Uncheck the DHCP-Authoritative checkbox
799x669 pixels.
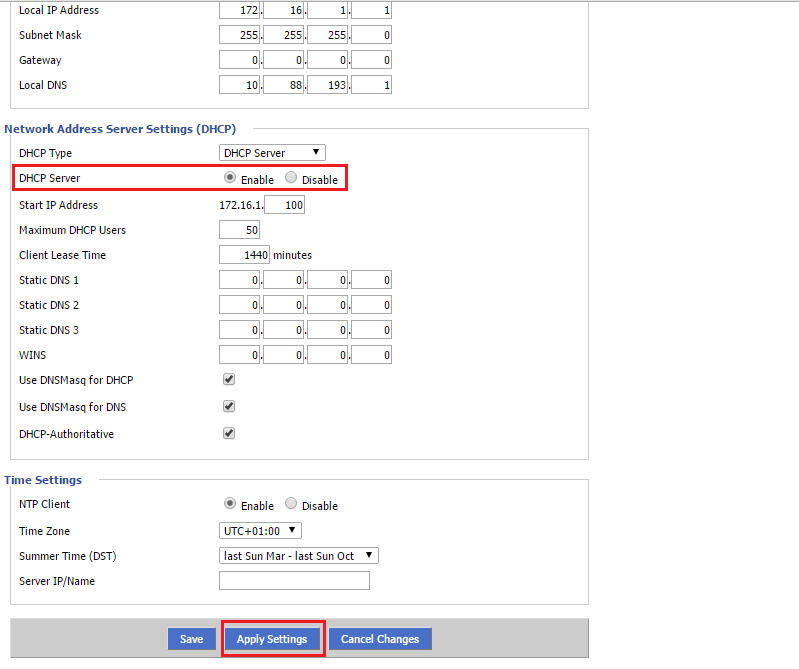tap(229, 434)
